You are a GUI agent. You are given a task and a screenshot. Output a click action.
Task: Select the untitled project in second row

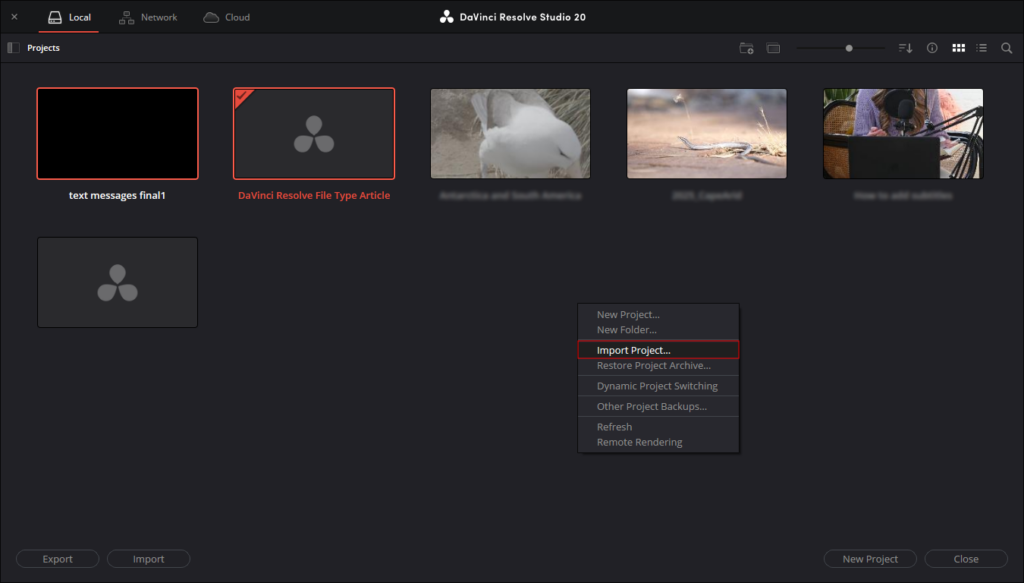point(118,282)
